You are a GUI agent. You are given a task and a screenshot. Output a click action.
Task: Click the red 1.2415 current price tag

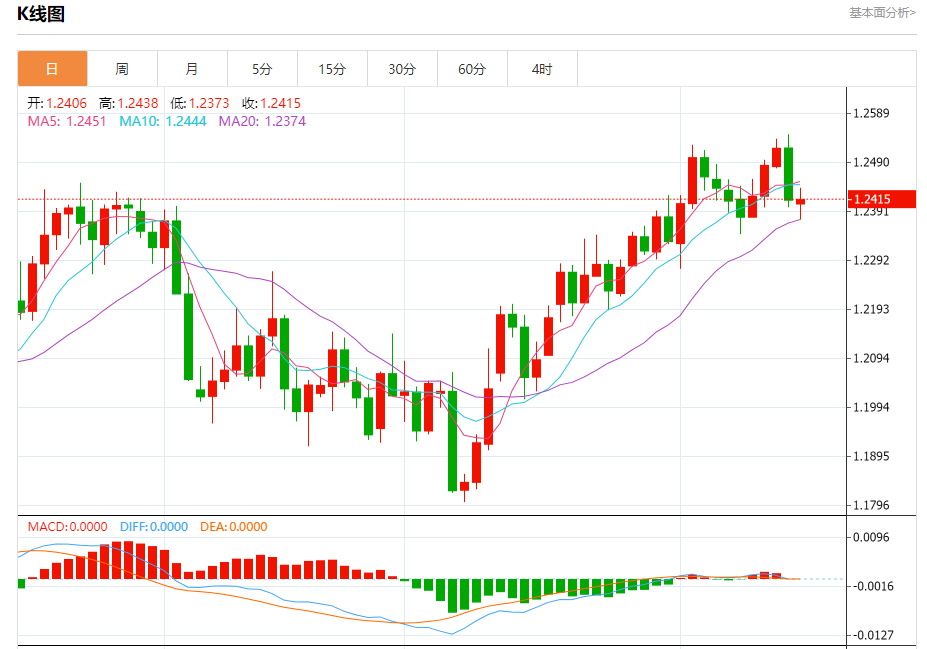pos(881,199)
